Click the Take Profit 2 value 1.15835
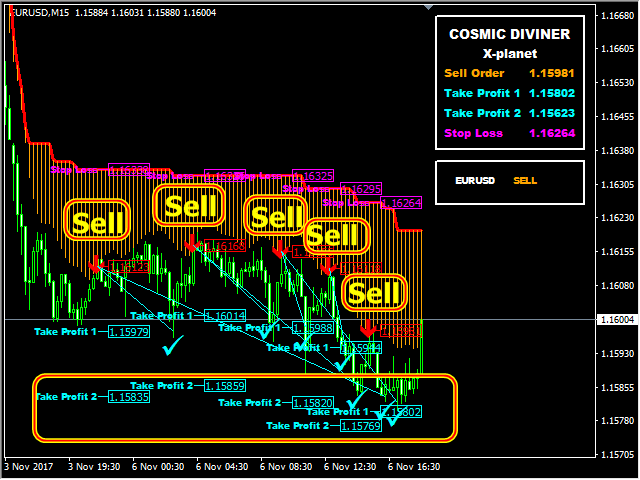 tap(129, 397)
